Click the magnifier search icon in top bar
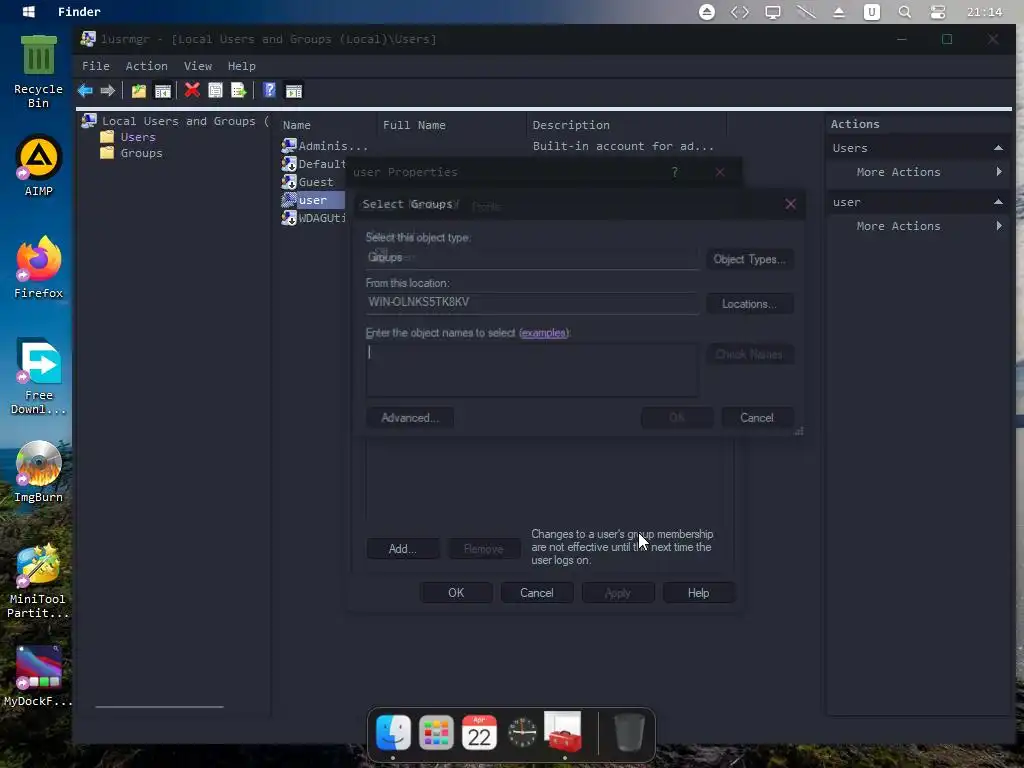Image resolution: width=1024 pixels, height=768 pixels. tap(904, 12)
